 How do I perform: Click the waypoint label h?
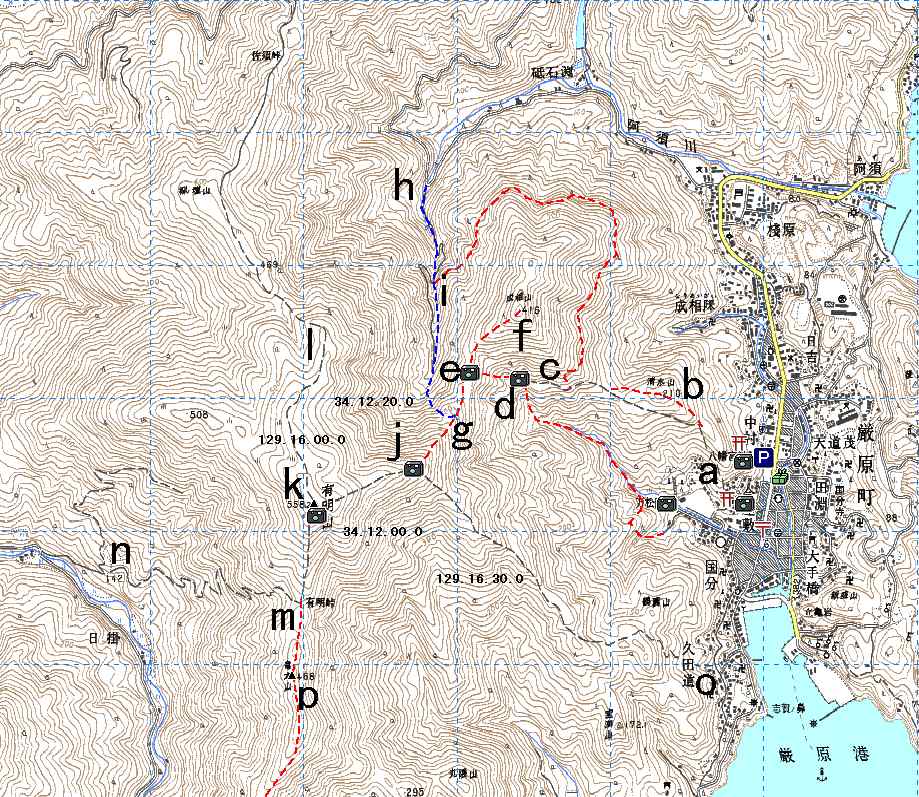pos(403,185)
